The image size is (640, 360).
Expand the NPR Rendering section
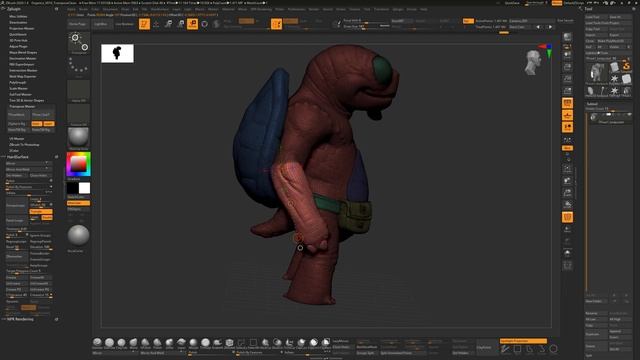pos(20,319)
